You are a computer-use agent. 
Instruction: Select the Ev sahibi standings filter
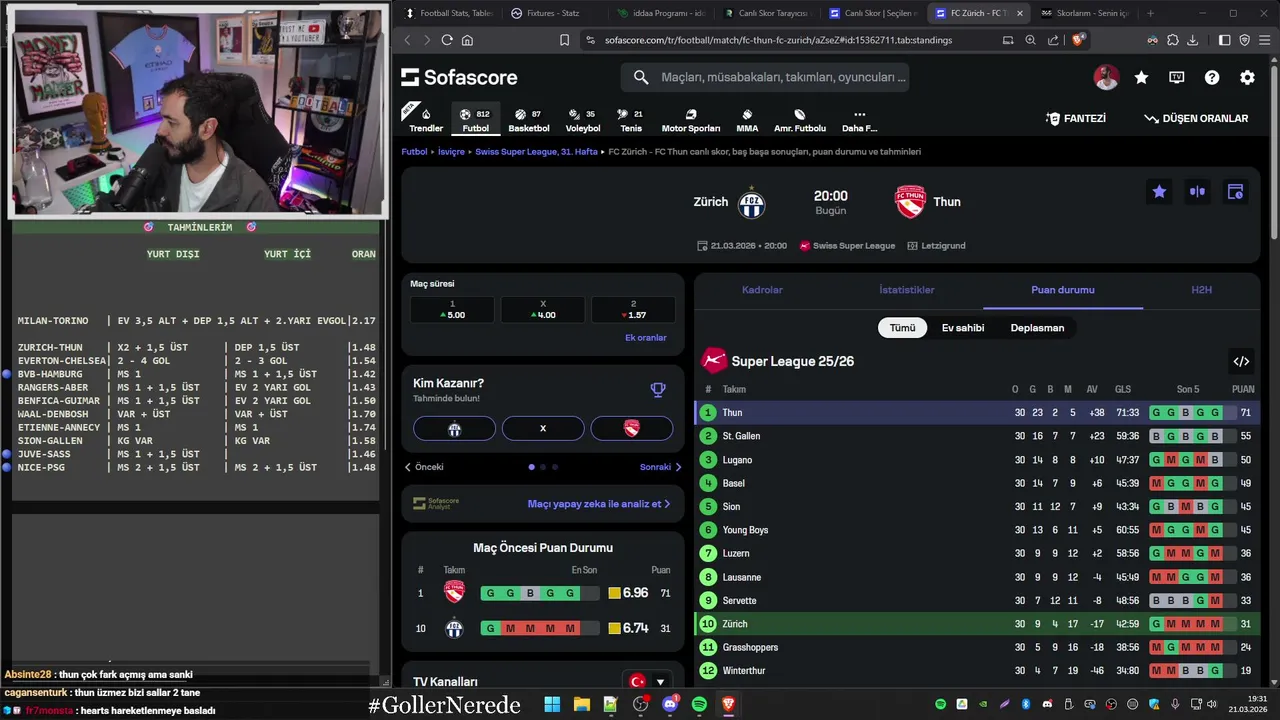pyautogui.click(x=962, y=328)
